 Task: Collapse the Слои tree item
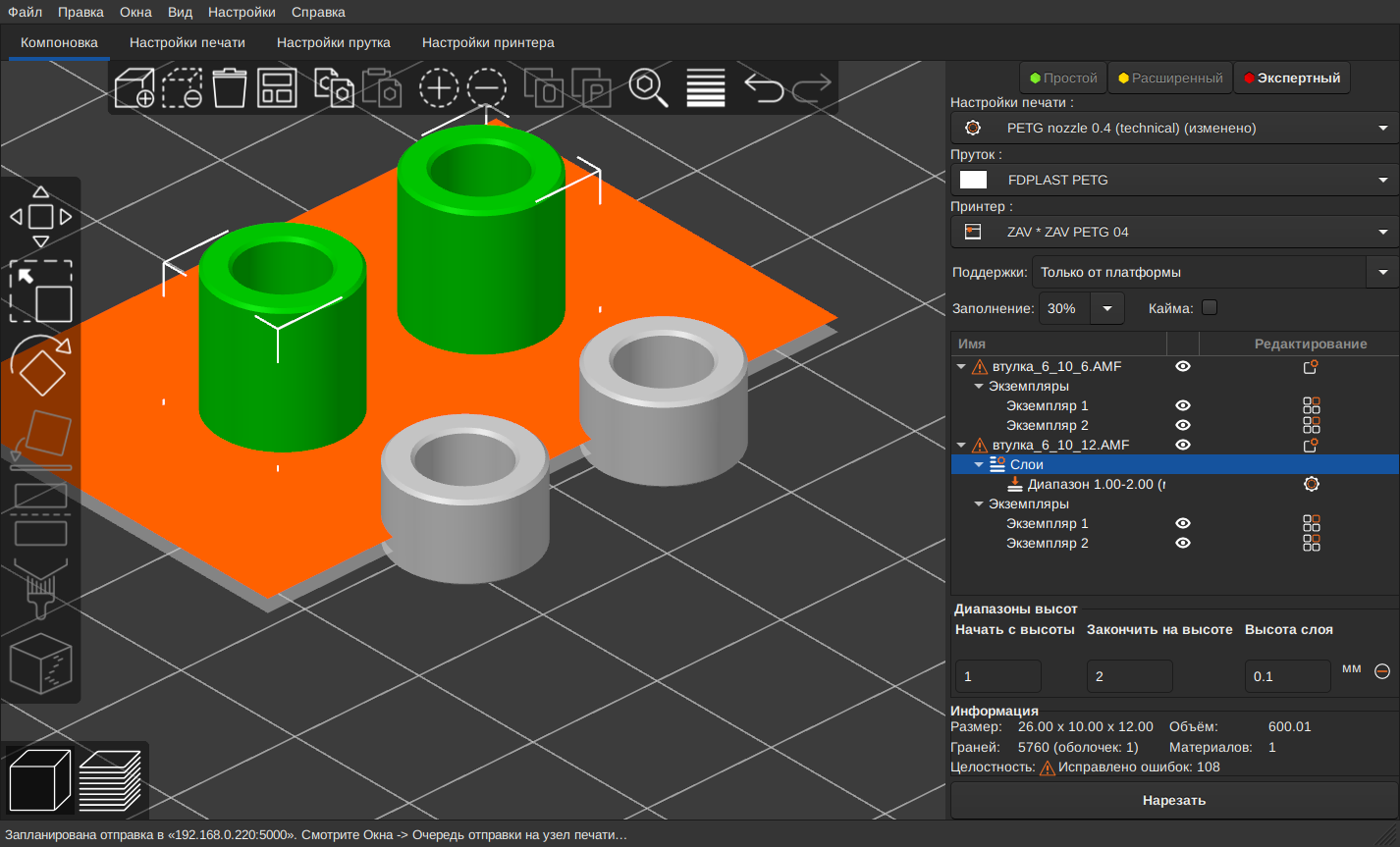979,463
